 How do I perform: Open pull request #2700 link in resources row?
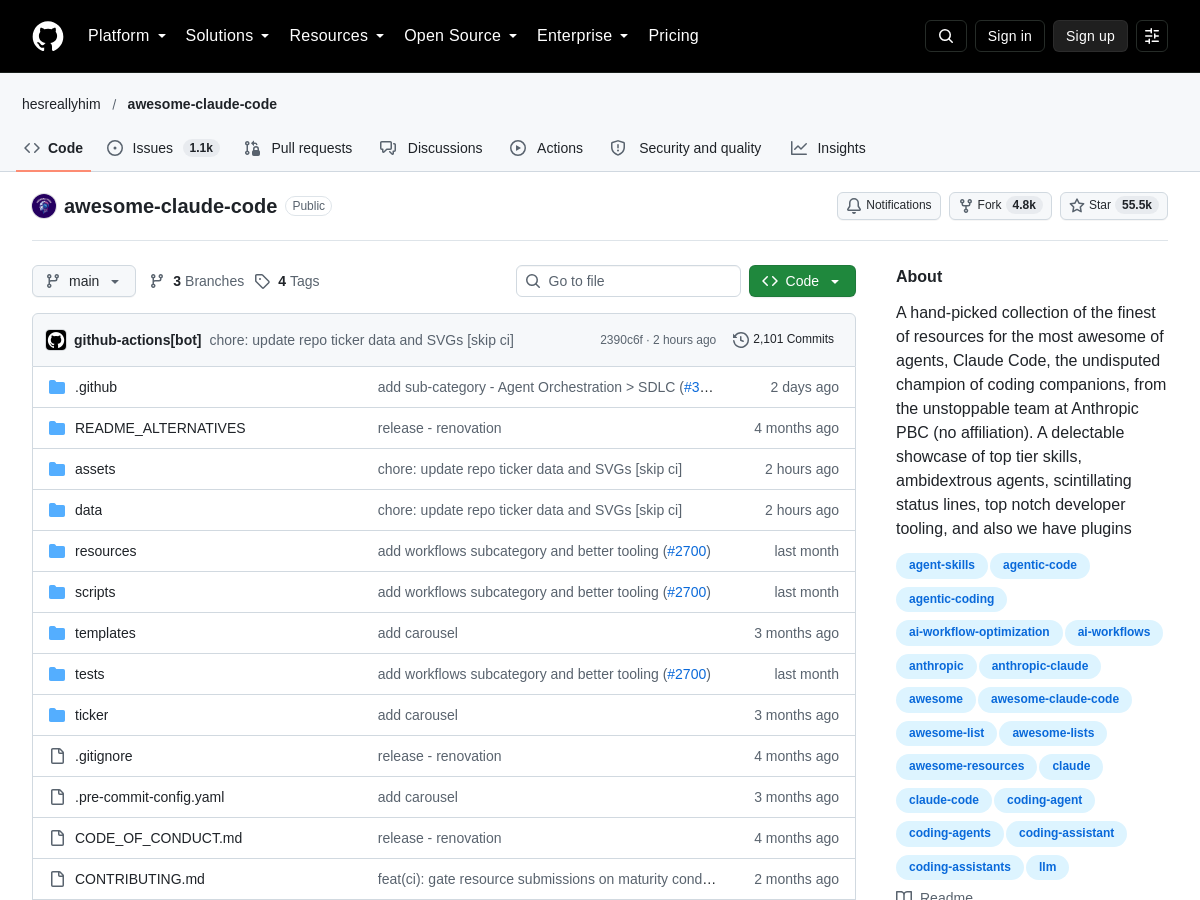pos(687,551)
